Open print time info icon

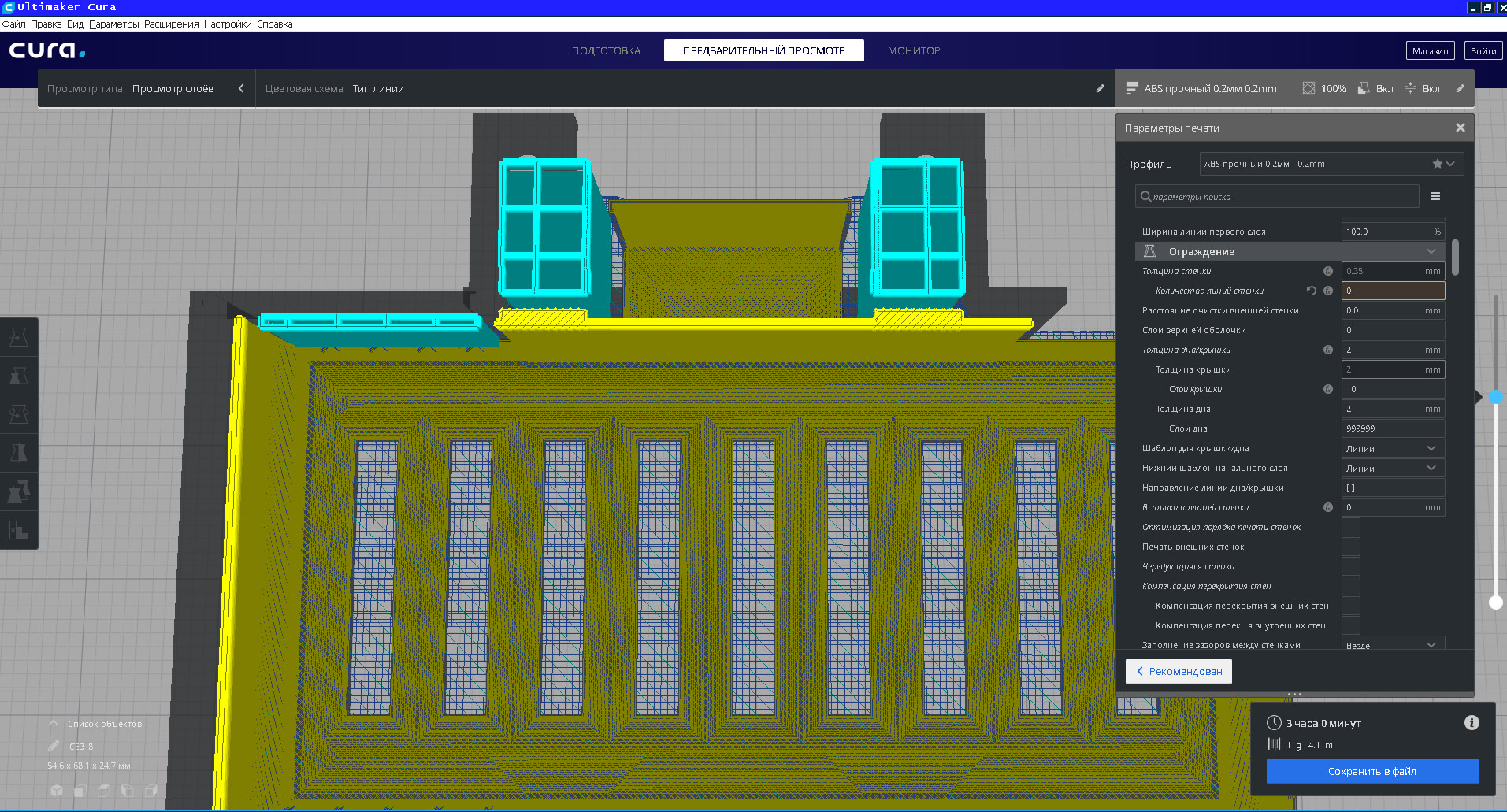[x=1471, y=723]
